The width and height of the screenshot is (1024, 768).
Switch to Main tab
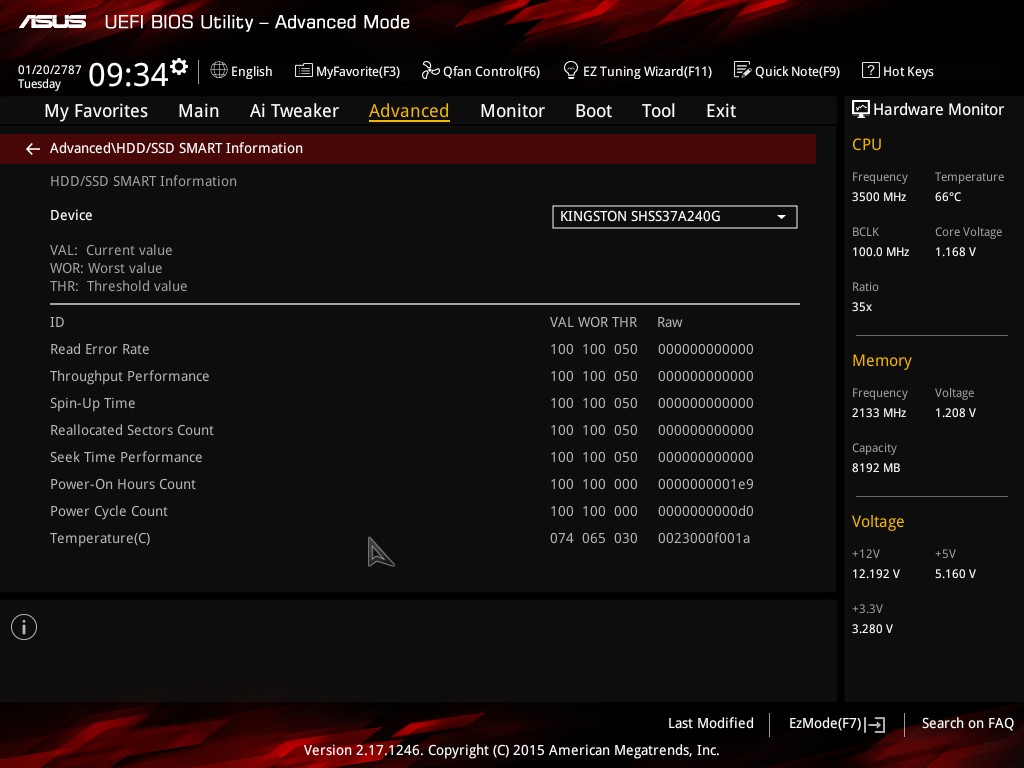point(199,111)
